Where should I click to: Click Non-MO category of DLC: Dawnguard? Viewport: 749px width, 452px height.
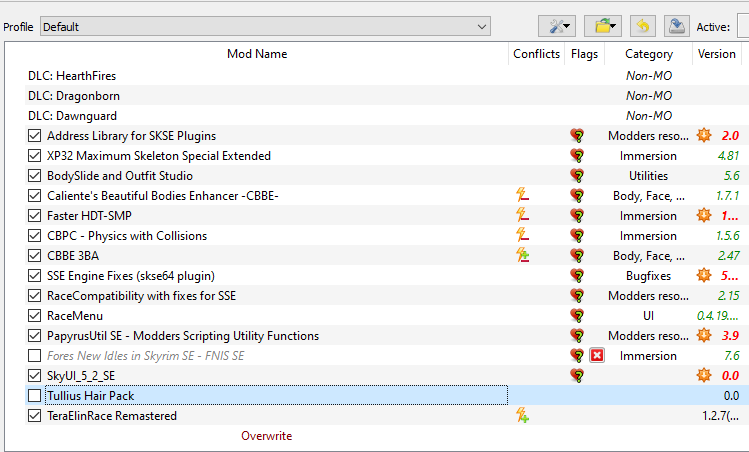click(649, 116)
